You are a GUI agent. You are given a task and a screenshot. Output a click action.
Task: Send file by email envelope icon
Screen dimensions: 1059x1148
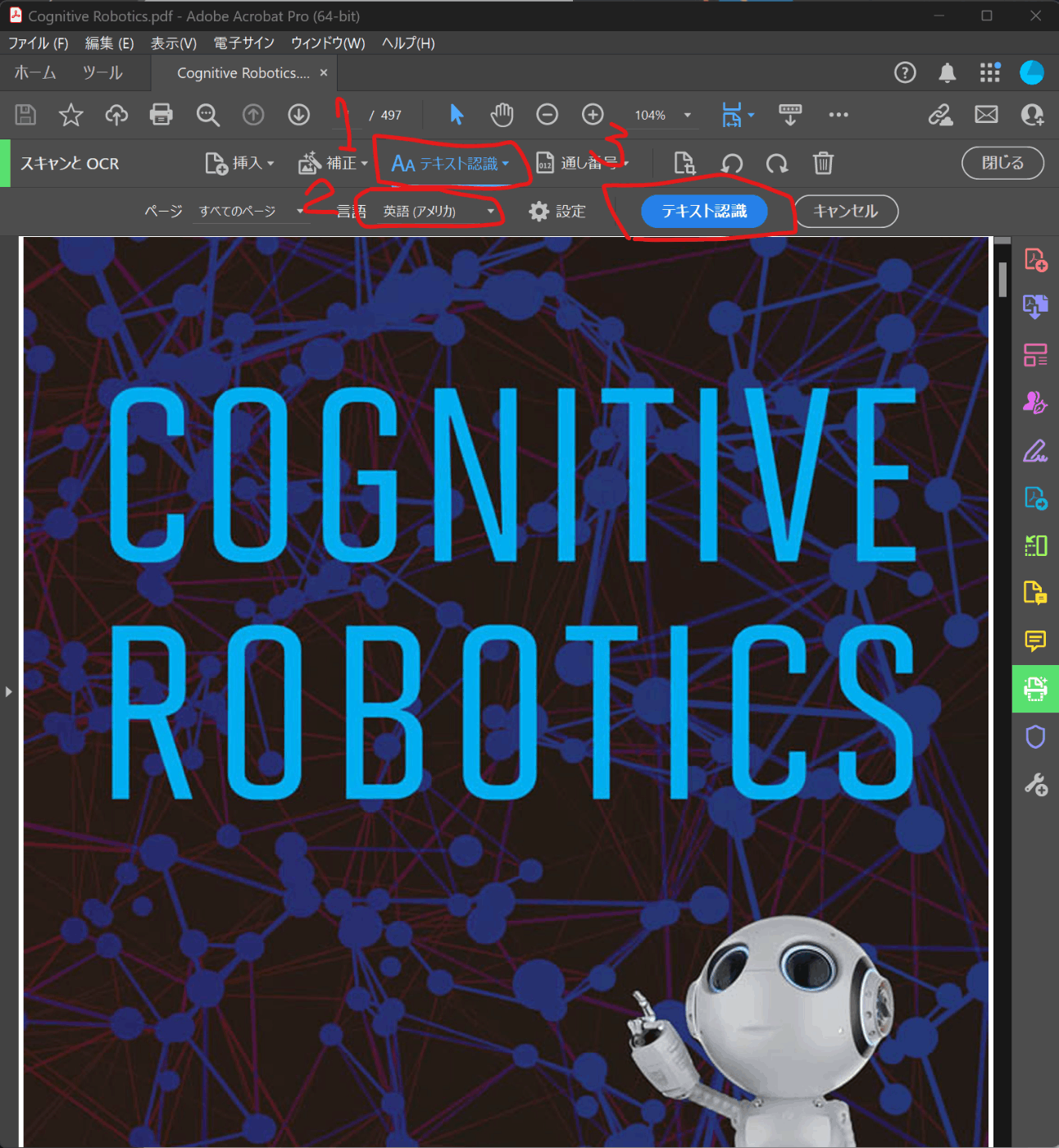(x=986, y=115)
